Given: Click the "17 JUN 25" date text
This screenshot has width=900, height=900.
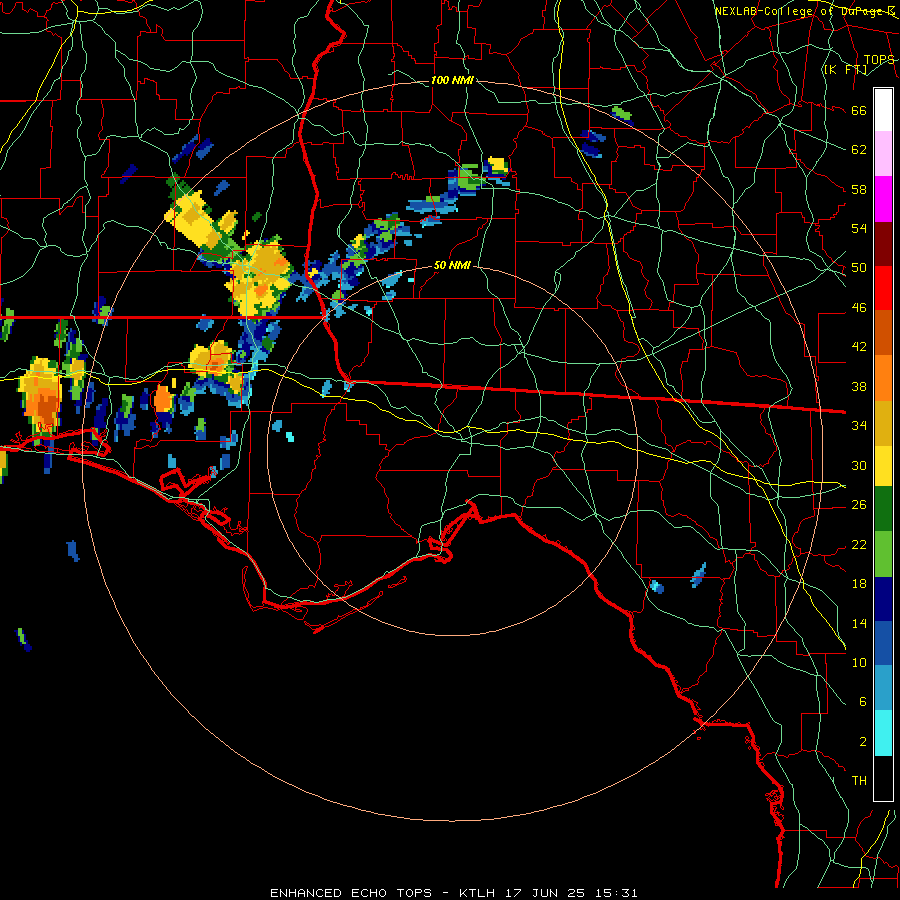Looking at the screenshot, I should point(545,893).
